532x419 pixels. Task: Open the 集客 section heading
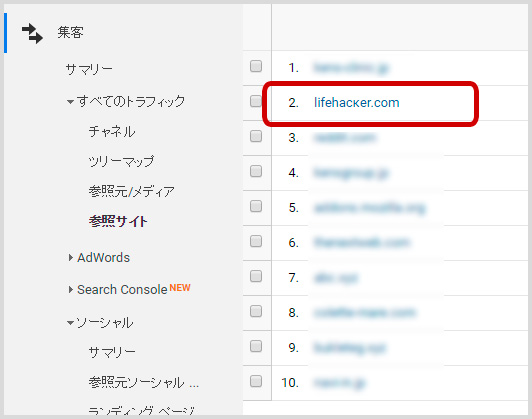[x=70, y=33]
